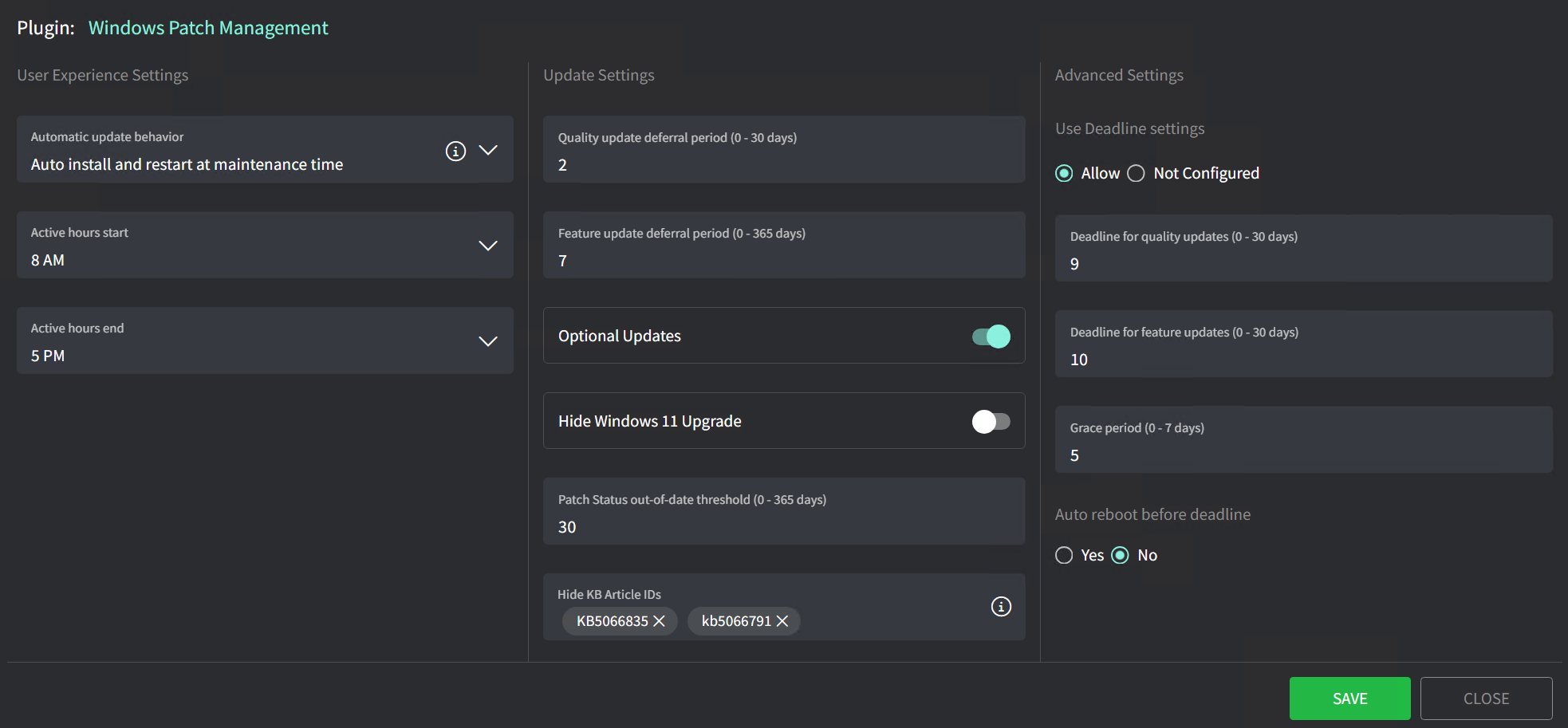Click info icon beside Automatic update behavior
The width and height of the screenshot is (1568, 728).
pyautogui.click(x=455, y=151)
